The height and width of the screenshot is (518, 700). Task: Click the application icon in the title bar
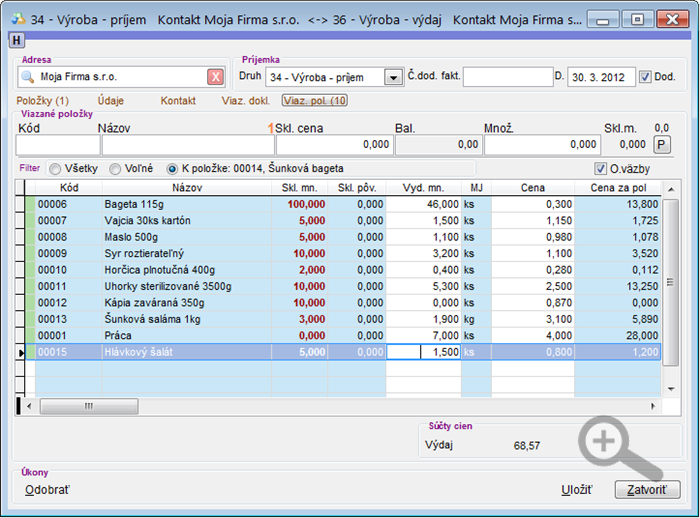click(17, 19)
